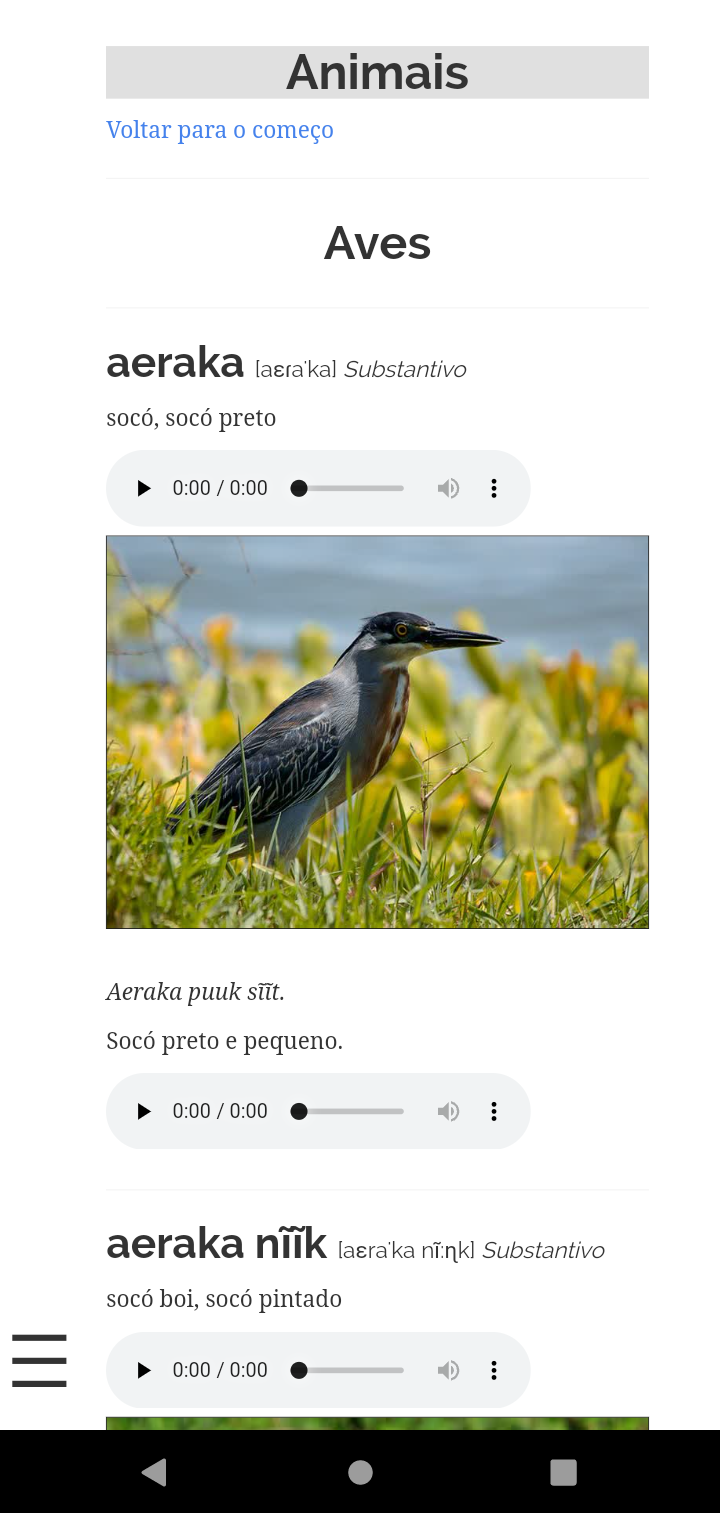Seek the aeraka word audio slider

point(351,488)
